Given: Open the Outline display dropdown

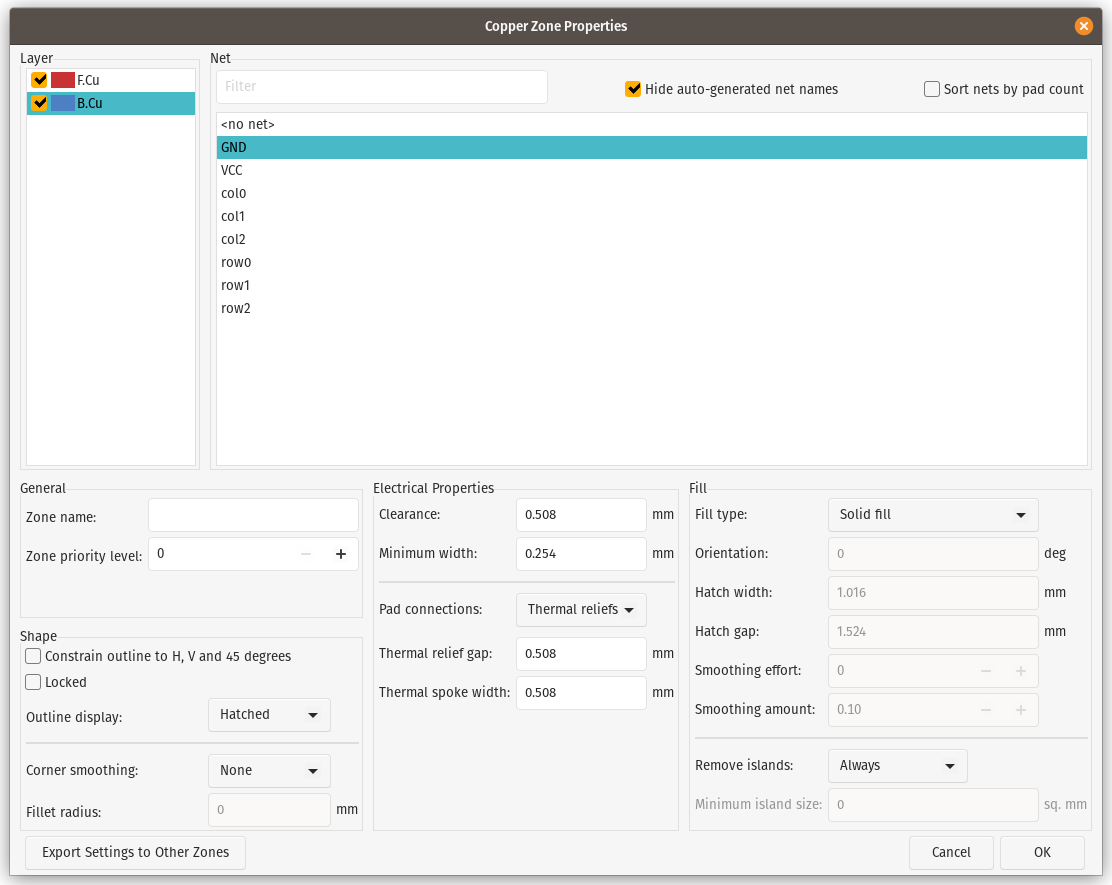Looking at the screenshot, I should pyautogui.click(x=269, y=715).
